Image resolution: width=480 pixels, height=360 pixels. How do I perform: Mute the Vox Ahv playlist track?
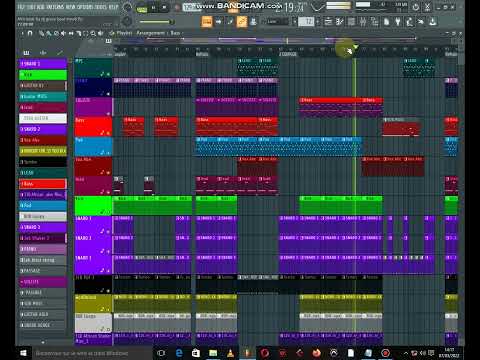coord(108,173)
